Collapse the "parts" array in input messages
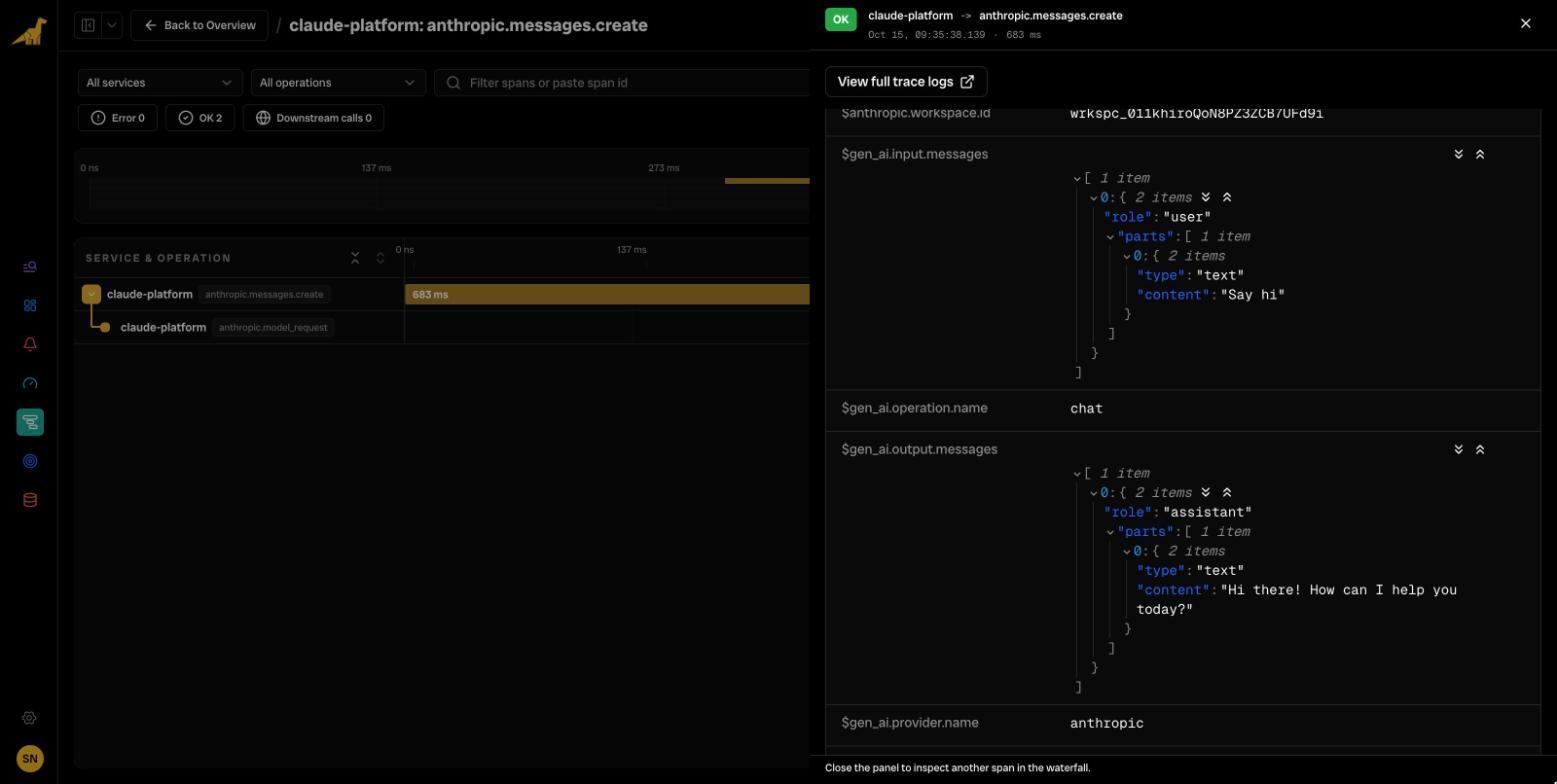 click(1110, 237)
